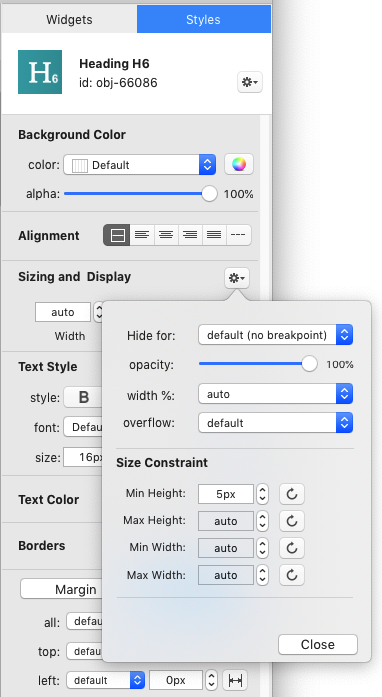Click the left margin stepper arrows

pyautogui.click(x=212, y=680)
